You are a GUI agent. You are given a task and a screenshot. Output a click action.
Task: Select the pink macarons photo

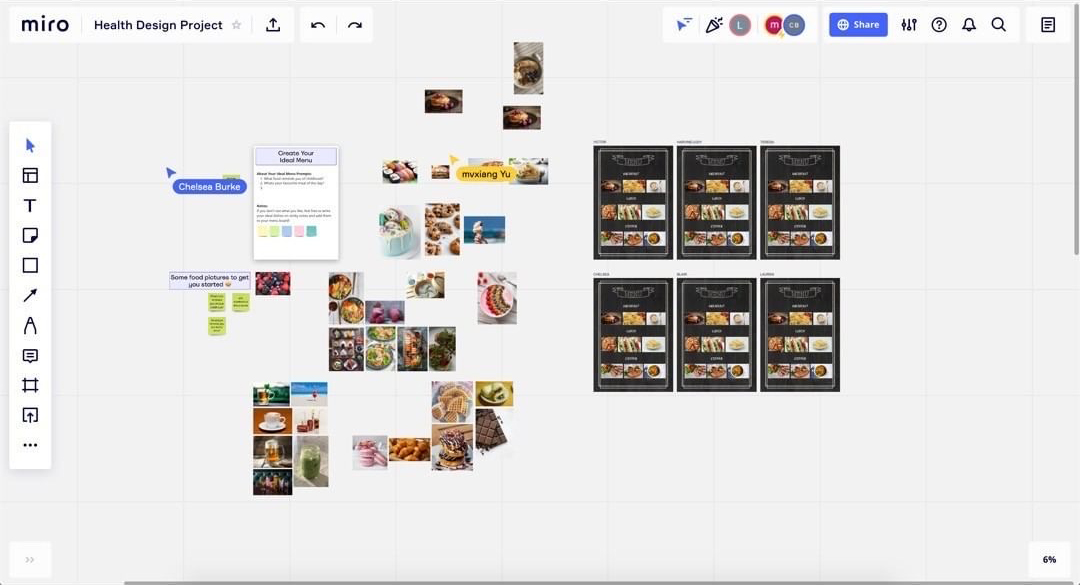[x=370, y=453]
